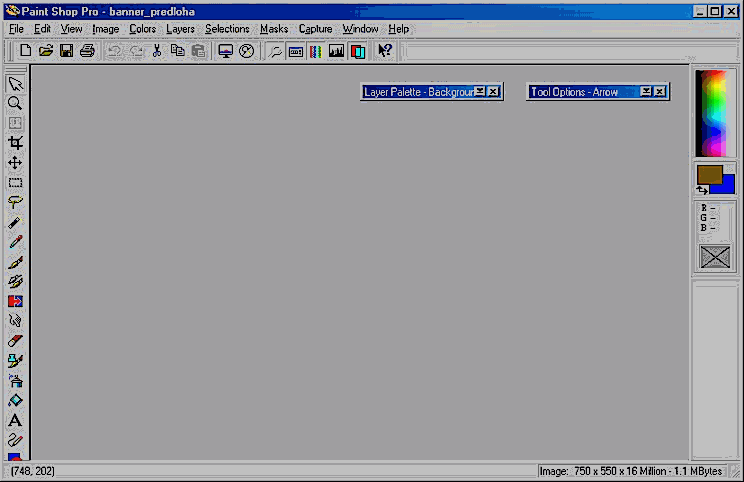Screen dimensions: 744x482
Task: Activate the Text tool
Action: (15, 420)
